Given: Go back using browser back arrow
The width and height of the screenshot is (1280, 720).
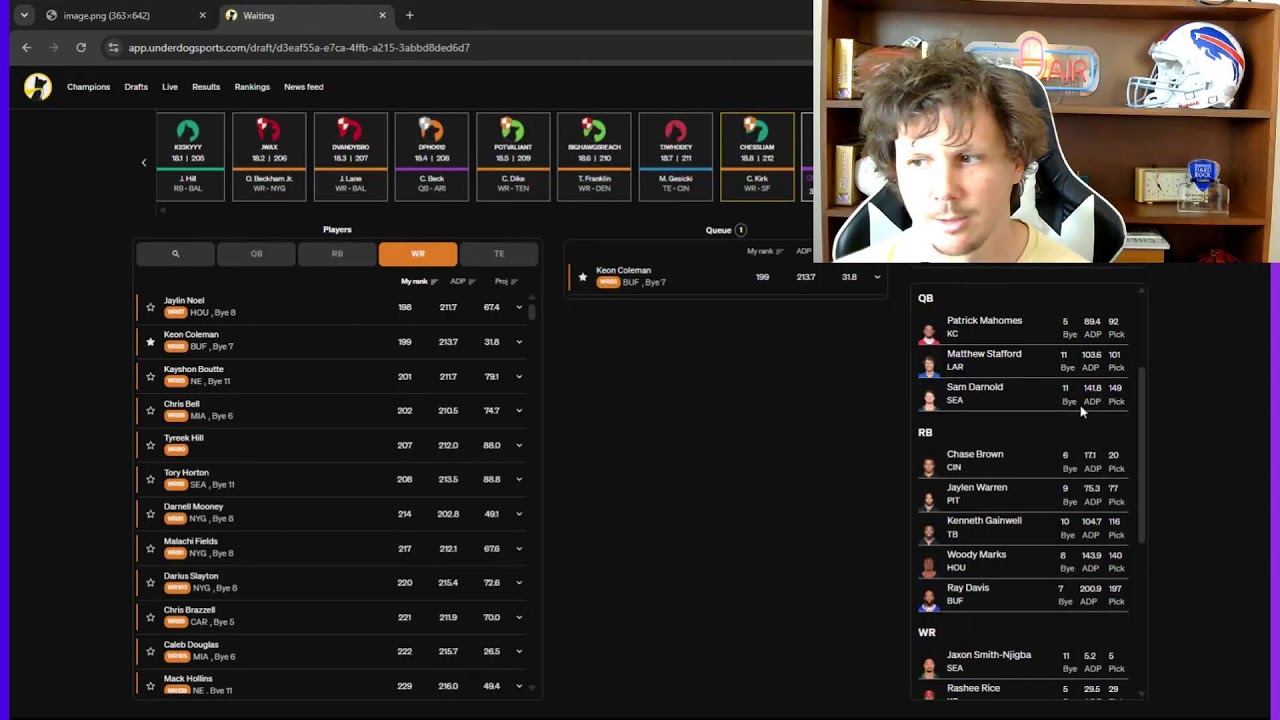Looking at the screenshot, I should click(27, 47).
